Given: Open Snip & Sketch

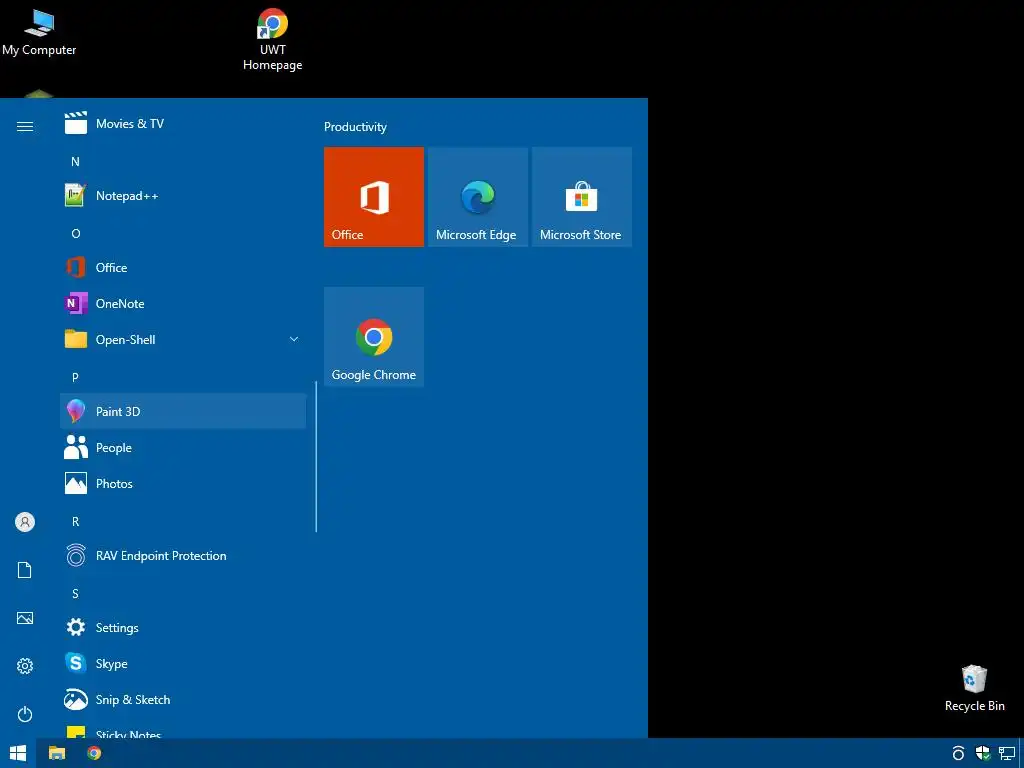Looking at the screenshot, I should pos(183,699).
